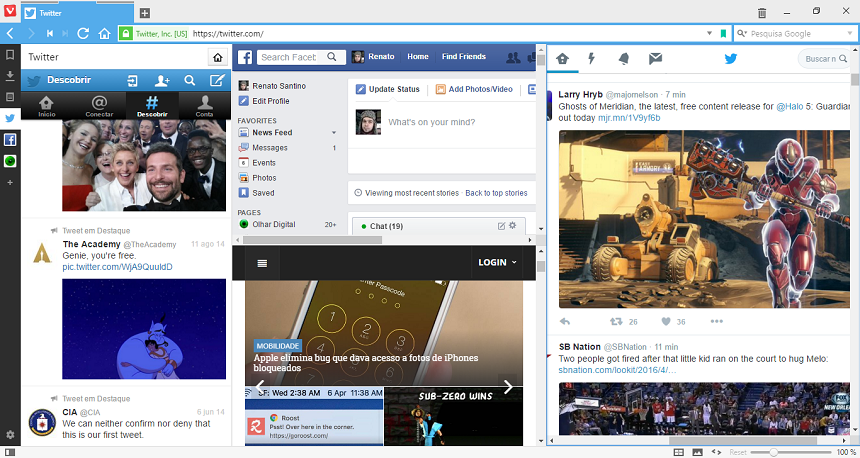Viewport: 860px width, 458px height.
Task: Toggle image loading in status bar
Action: tap(698, 453)
